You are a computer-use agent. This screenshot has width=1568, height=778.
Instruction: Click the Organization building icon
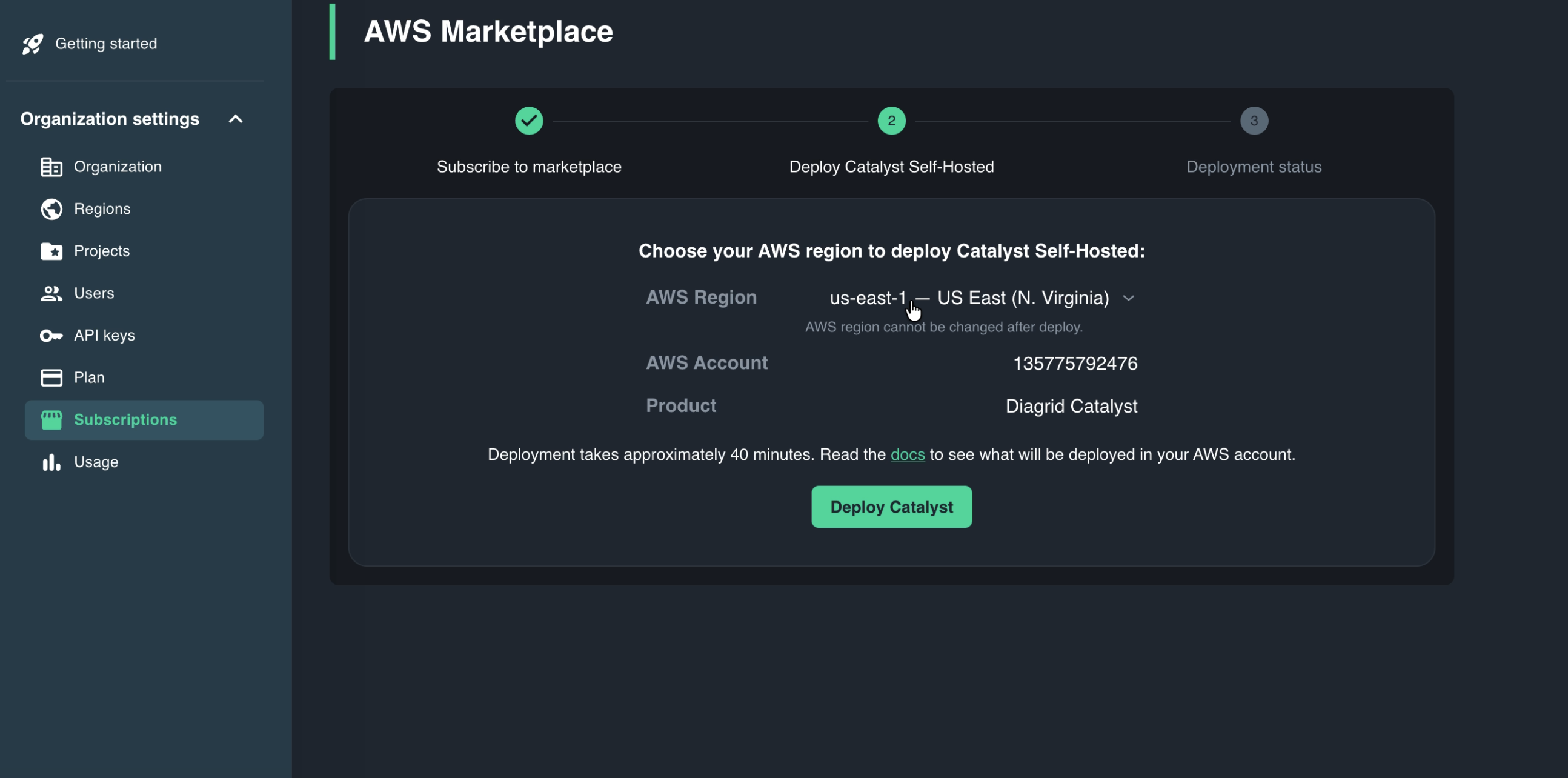51,167
